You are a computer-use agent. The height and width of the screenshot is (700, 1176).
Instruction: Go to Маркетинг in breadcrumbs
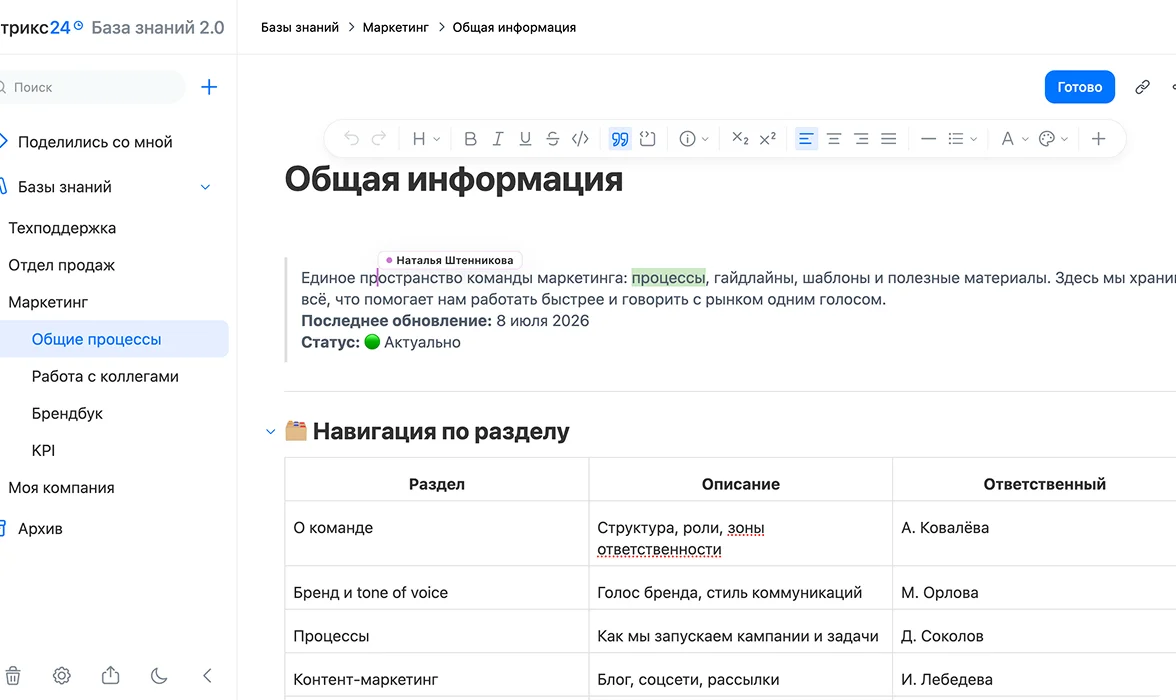click(x=395, y=27)
